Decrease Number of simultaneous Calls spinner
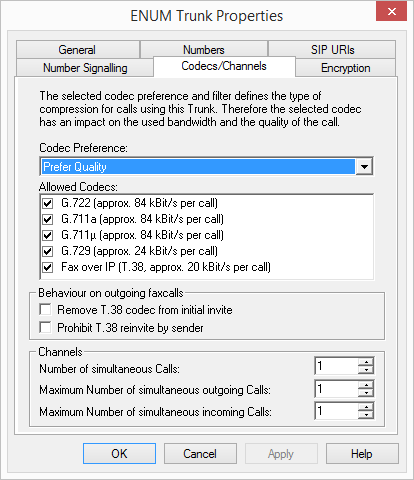The width and height of the screenshot is (414, 480). 366,370
